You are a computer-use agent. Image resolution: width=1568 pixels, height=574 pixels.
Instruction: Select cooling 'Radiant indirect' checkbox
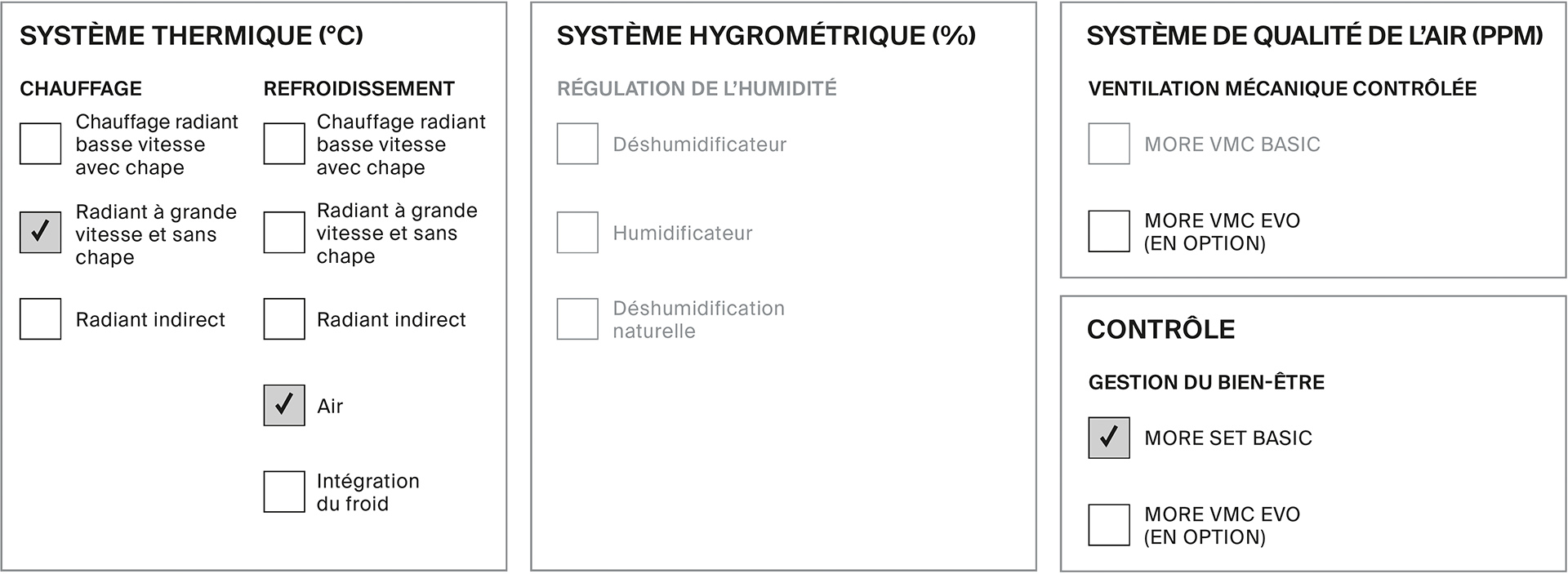click(284, 318)
